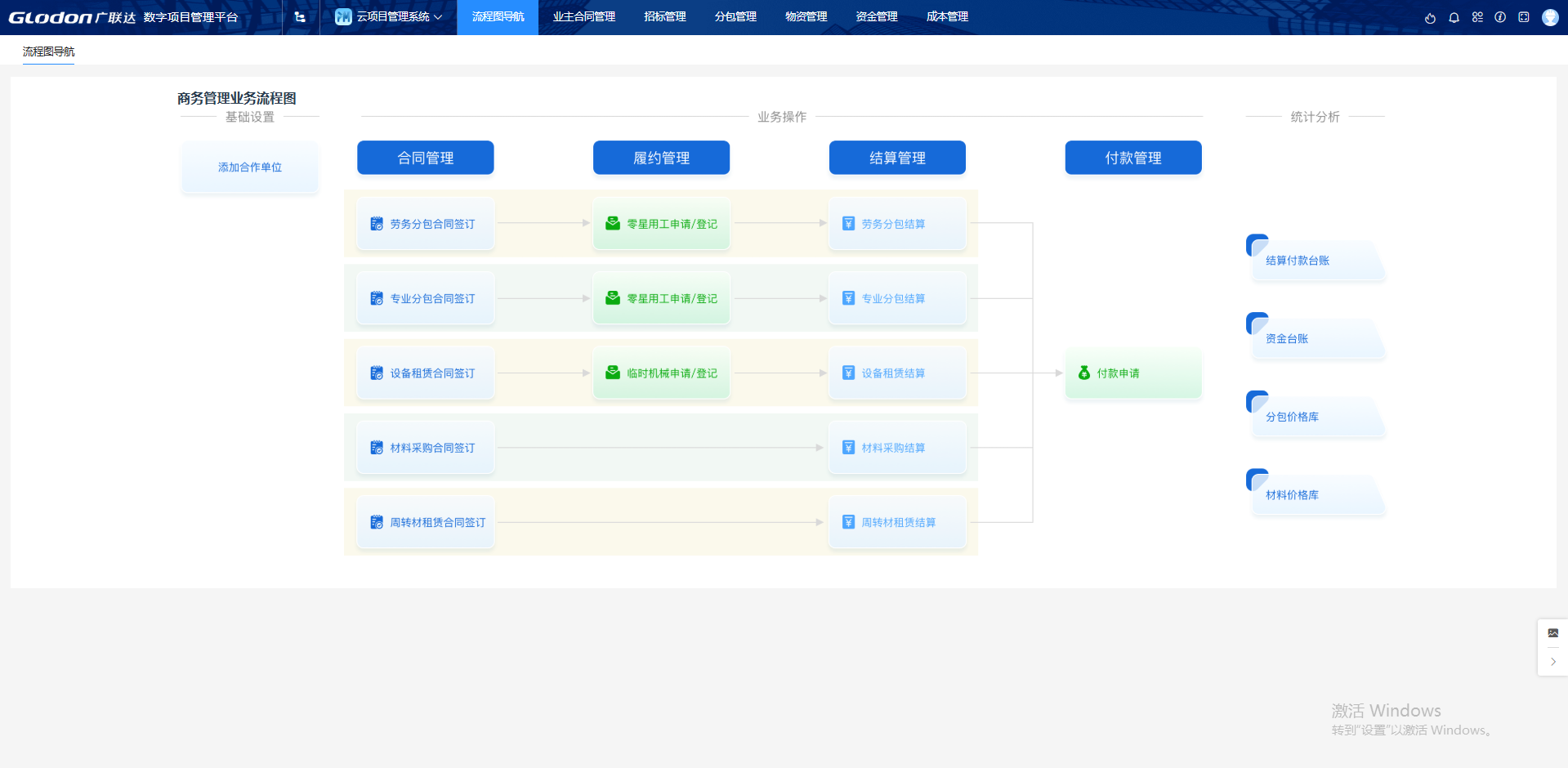Click the 临时机械申请/登记 node
Viewport: 1568px width, 768px height.
click(662, 373)
